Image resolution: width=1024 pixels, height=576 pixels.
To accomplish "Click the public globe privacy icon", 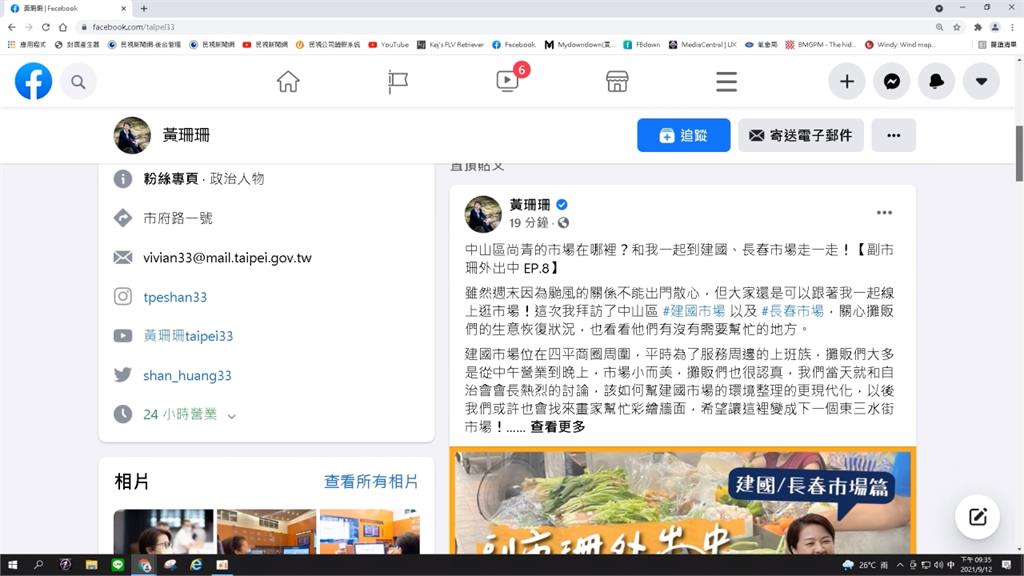I will pyautogui.click(x=564, y=223).
